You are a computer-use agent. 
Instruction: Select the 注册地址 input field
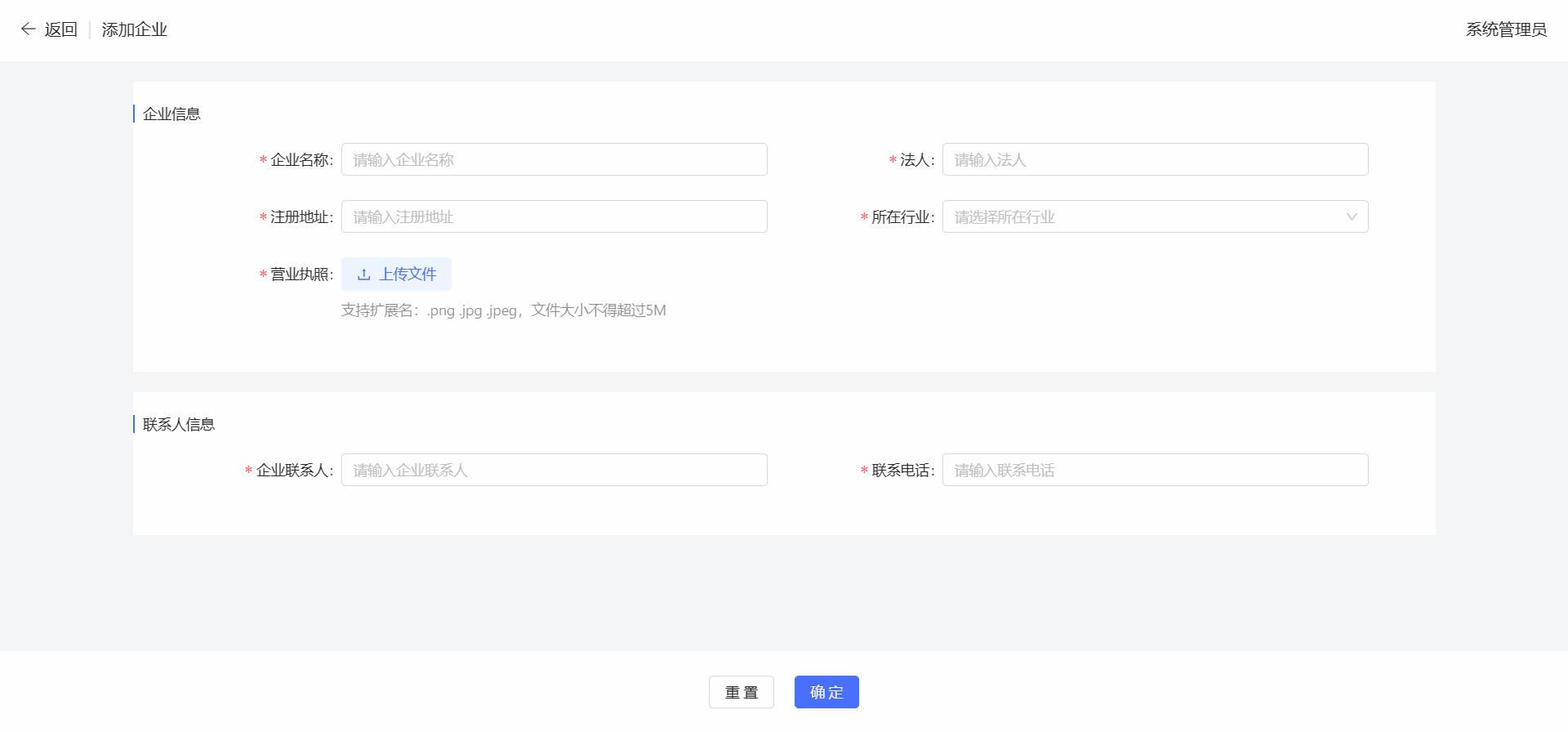pyautogui.click(x=554, y=216)
